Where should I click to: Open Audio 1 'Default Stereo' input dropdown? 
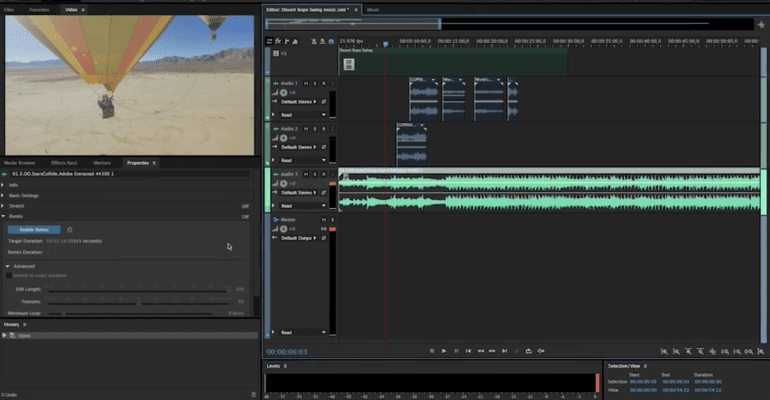pos(299,102)
